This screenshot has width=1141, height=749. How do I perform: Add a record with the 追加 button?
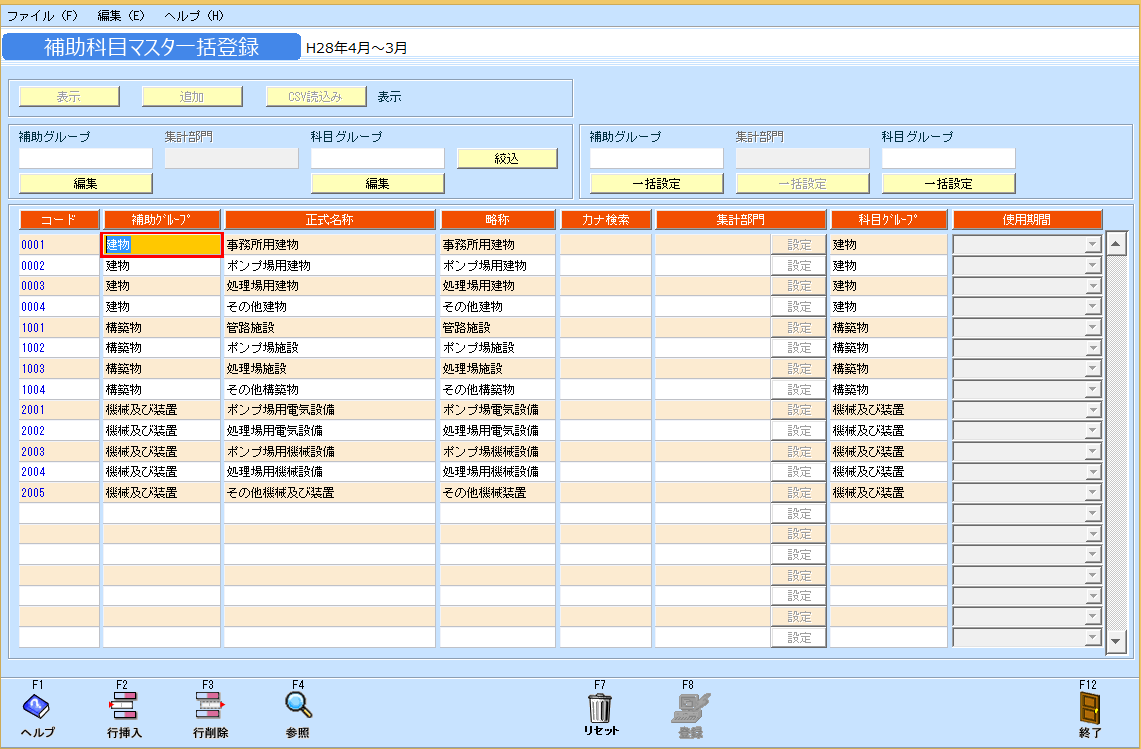[x=191, y=95]
